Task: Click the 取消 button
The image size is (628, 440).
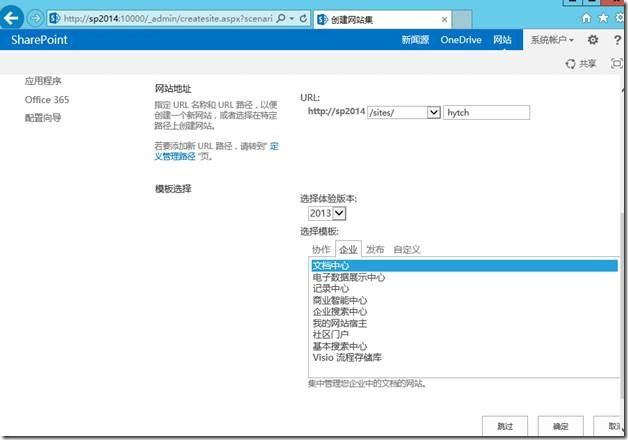Action: point(609,426)
